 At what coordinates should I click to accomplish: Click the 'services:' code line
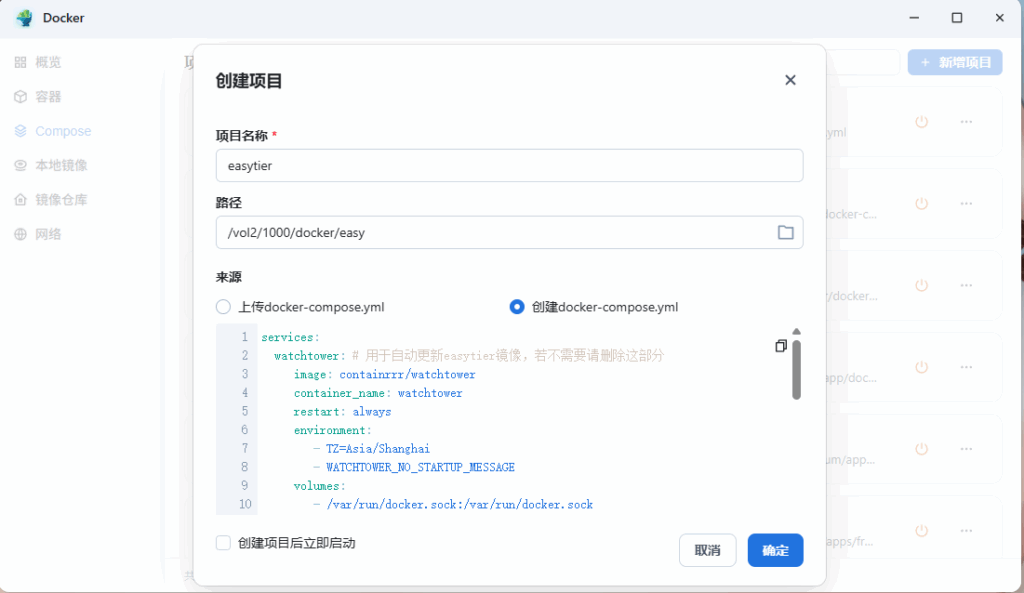291,337
